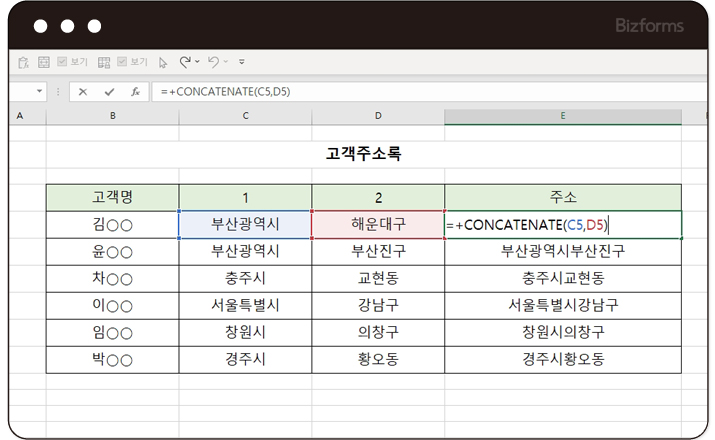Toggle the first 보기 checkbox
The height and width of the screenshot is (440, 715).
62,62
